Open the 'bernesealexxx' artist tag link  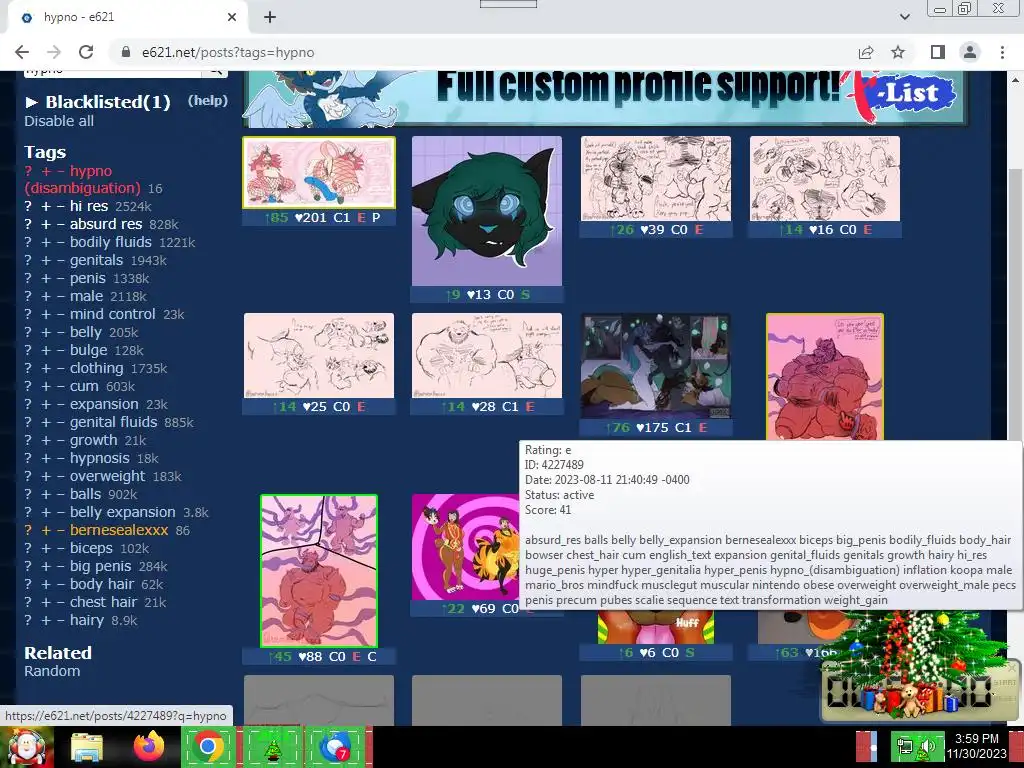point(119,530)
